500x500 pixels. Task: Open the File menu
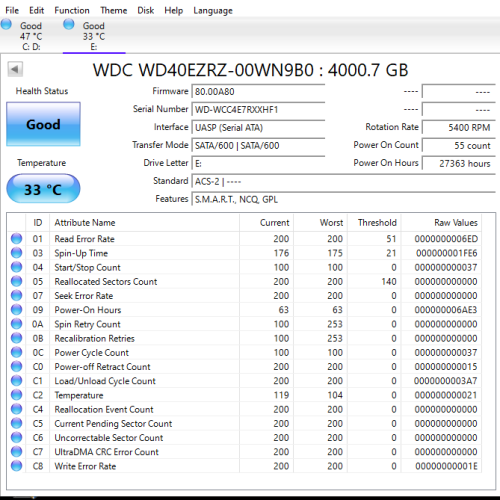[x=12, y=11]
